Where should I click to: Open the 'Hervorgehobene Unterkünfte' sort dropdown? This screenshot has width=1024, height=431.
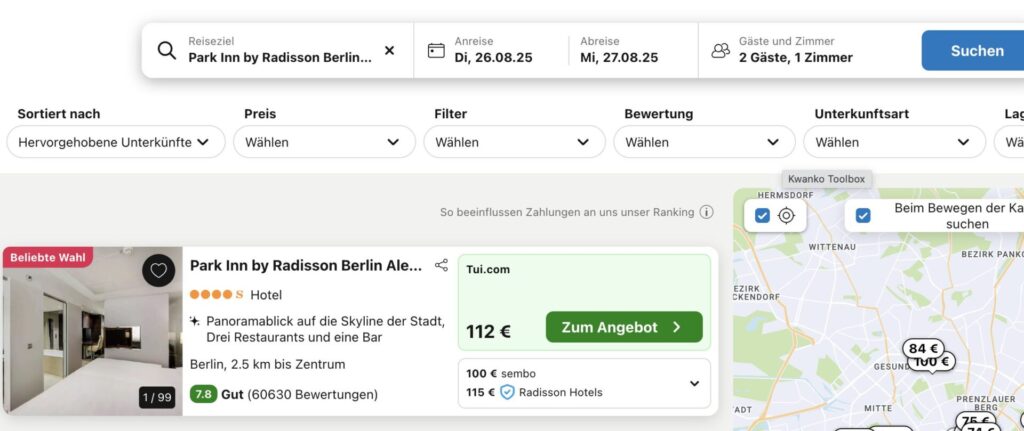(x=116, y=142)
